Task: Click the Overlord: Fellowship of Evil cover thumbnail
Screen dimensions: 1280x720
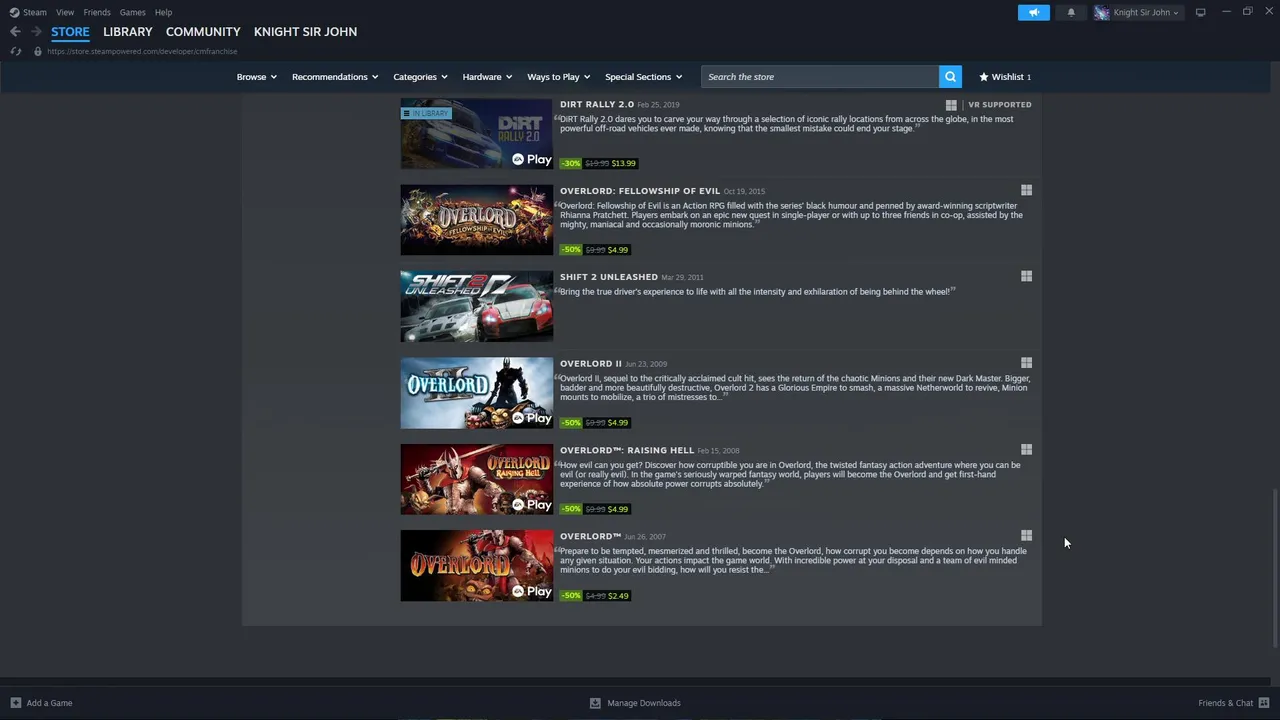Action: coord(477,220)
